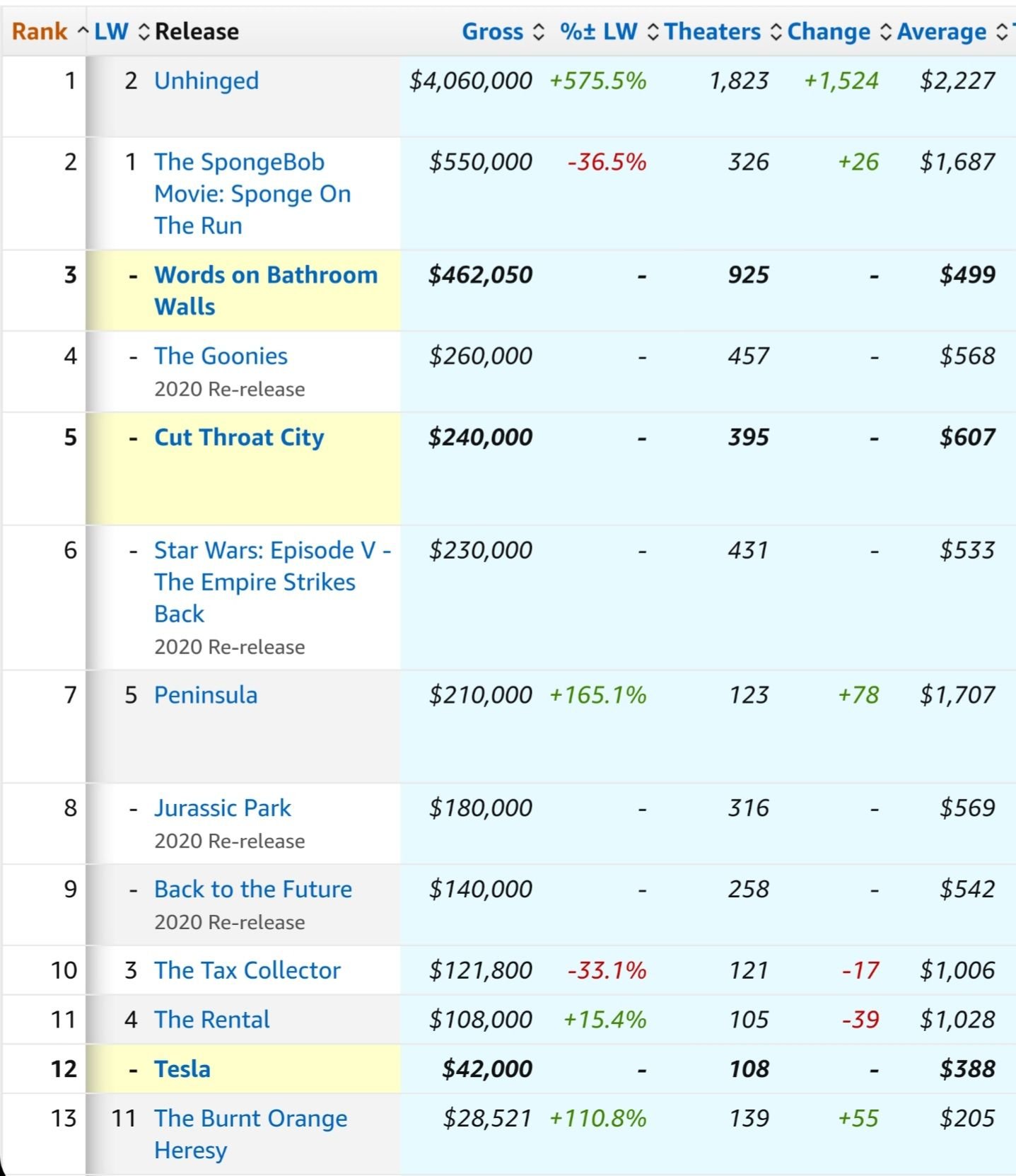
Task: Select the Rank header cell
Action: coord(39,30)
